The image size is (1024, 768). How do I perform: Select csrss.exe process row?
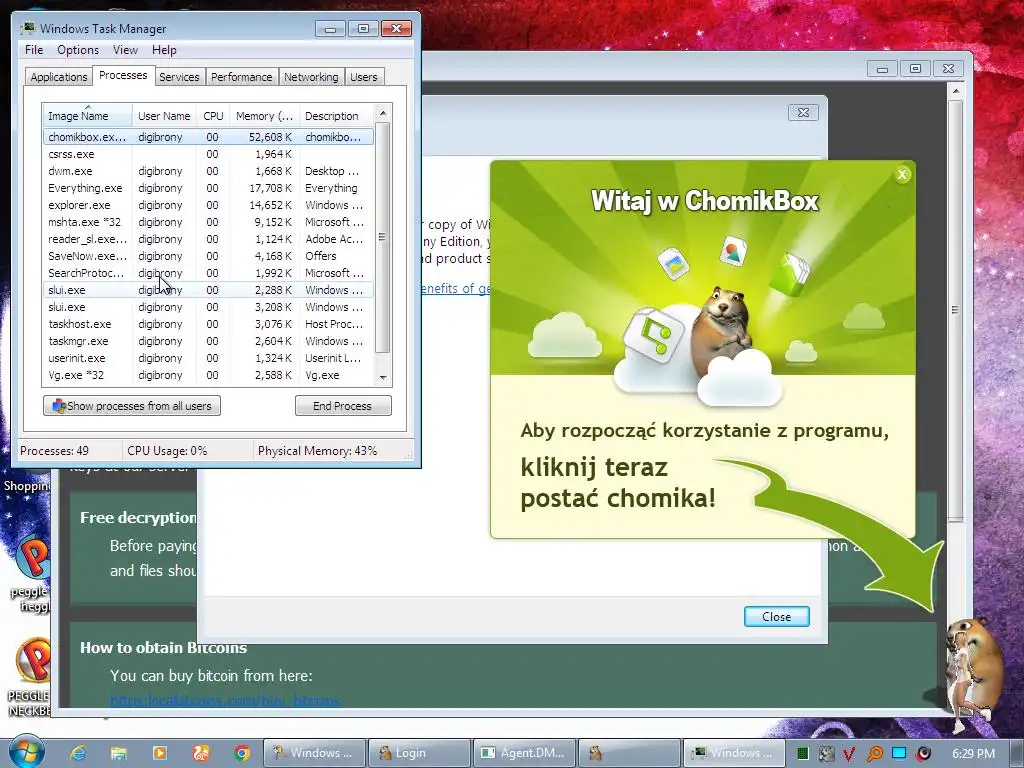coord(208,154)
